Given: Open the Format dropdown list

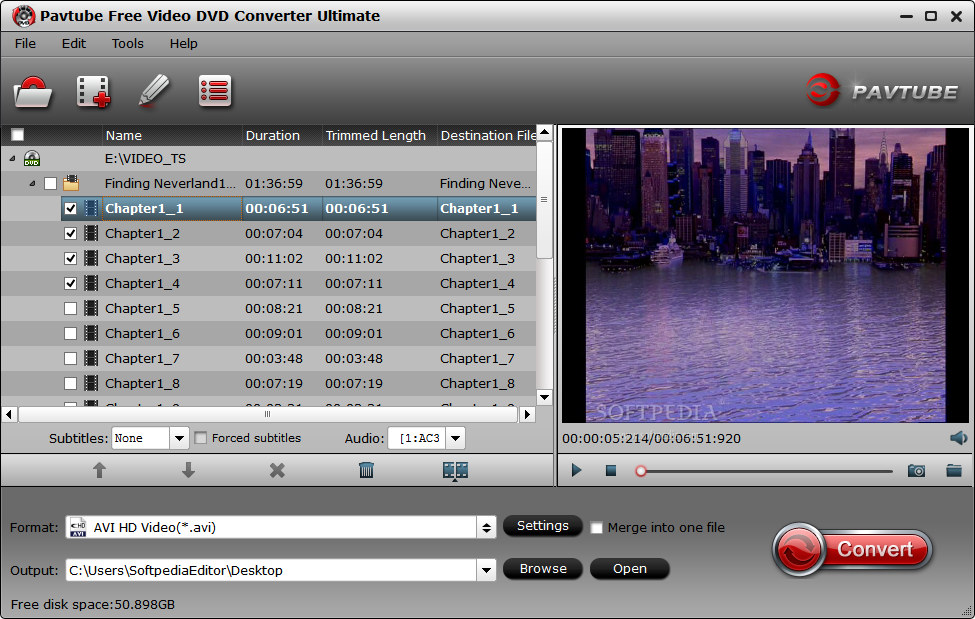Looking at the screenshot, I should pos(486,528).
